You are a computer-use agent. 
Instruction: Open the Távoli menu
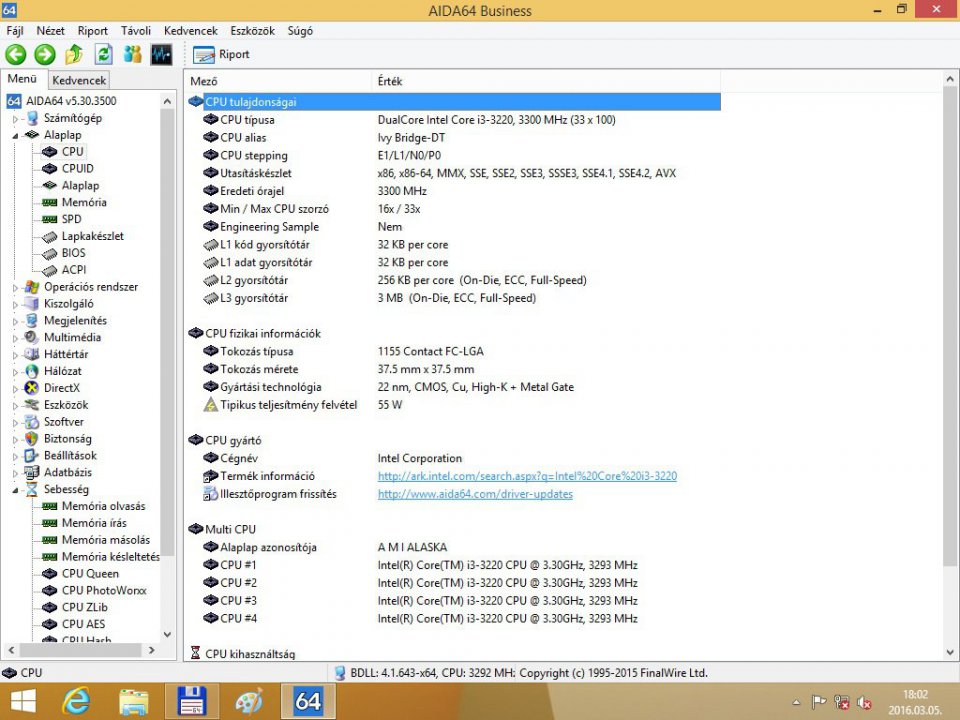[x=135, y=31]
